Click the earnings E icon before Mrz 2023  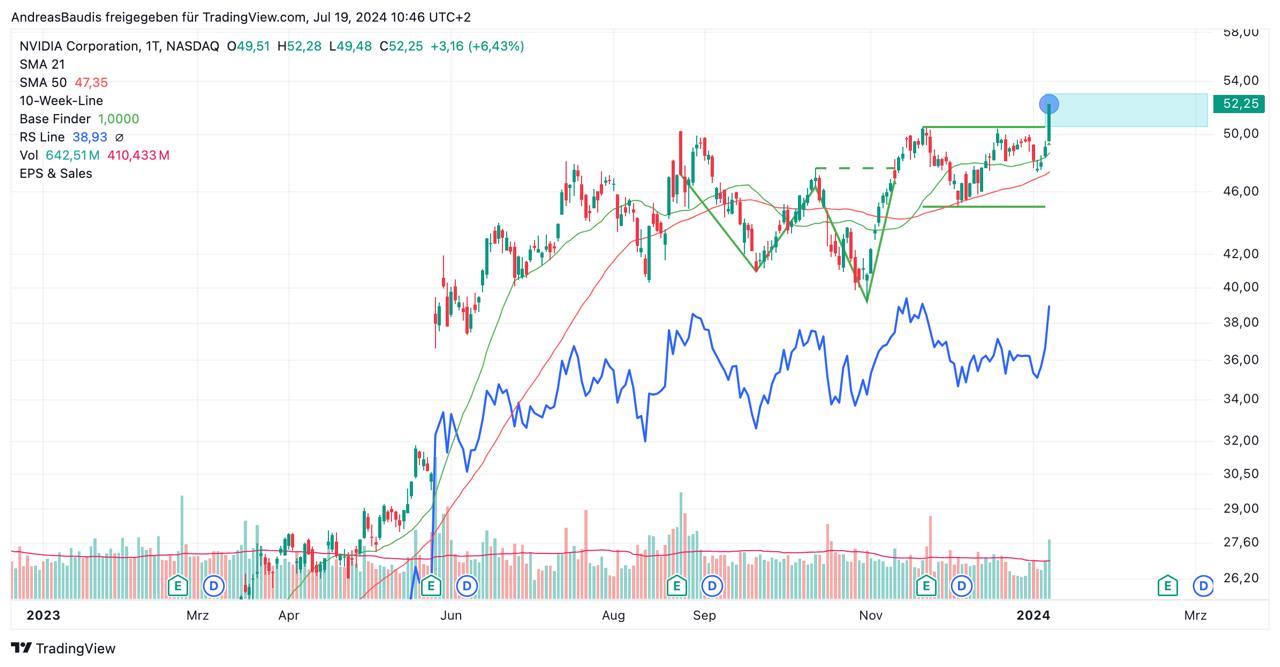178,585
